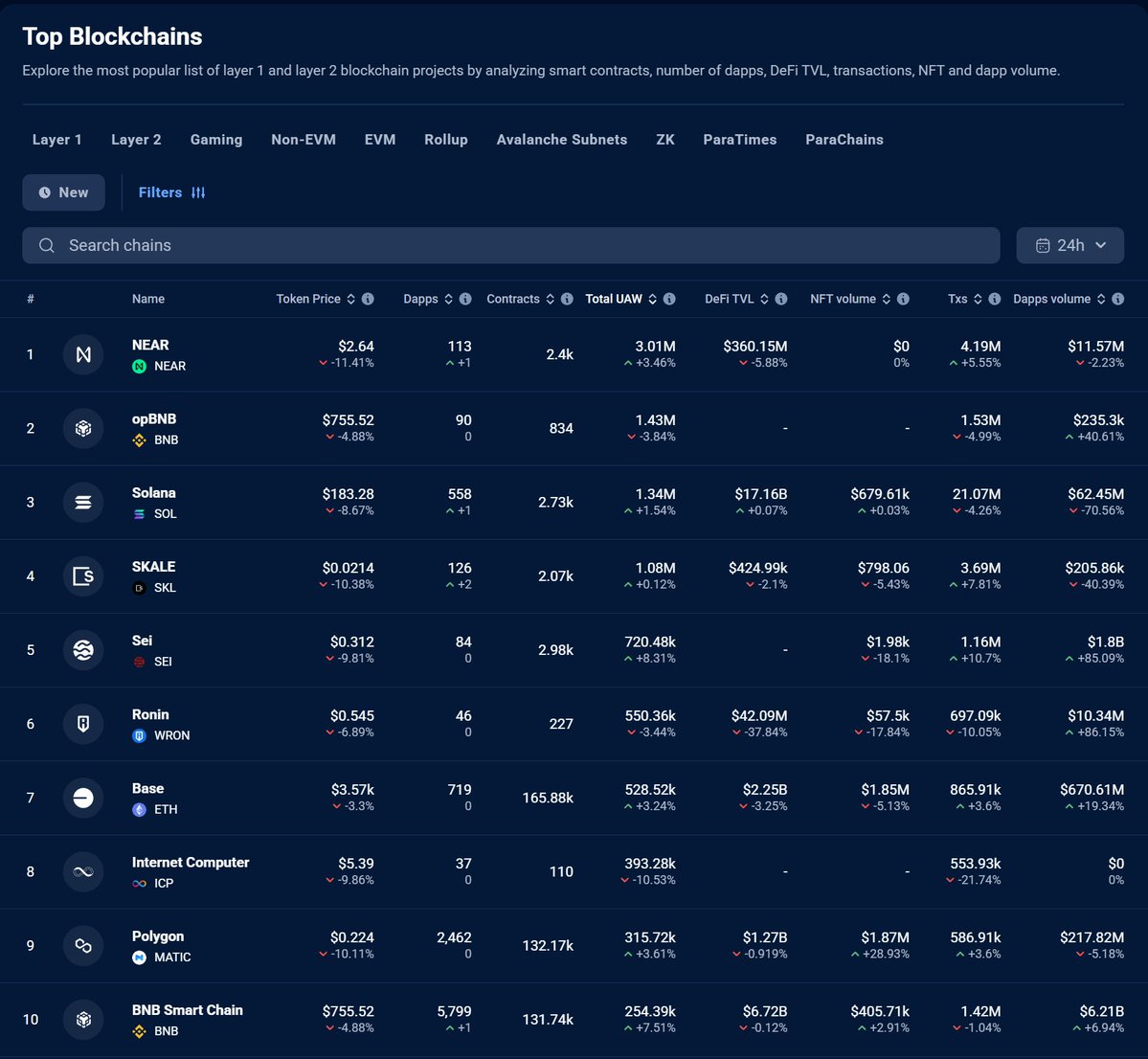
Task: Click the opBNB chain logo icon
Action: point(83,428)
